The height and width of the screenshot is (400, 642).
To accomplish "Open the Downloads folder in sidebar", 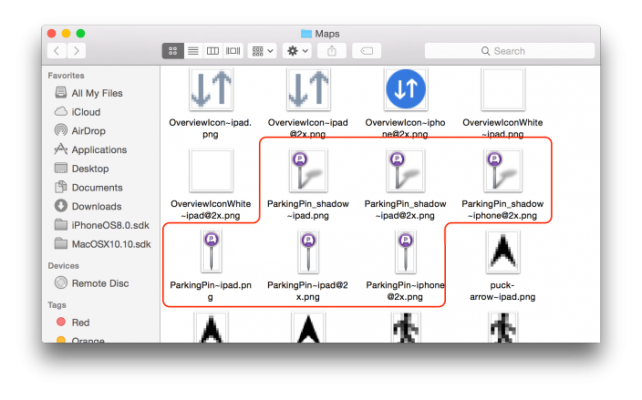I will (x=96, y=206).
